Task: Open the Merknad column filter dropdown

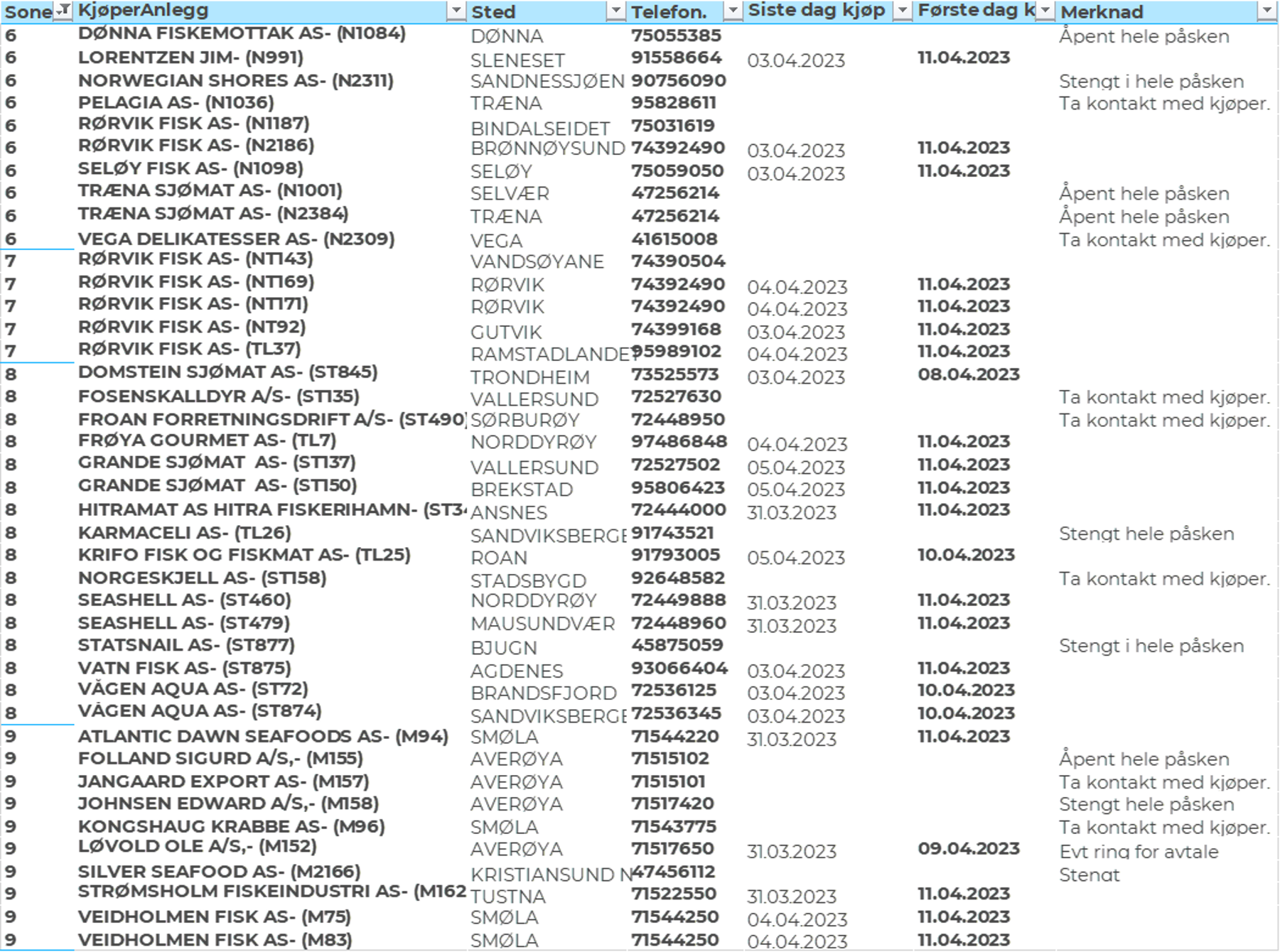Action: tap(1266, 10)
